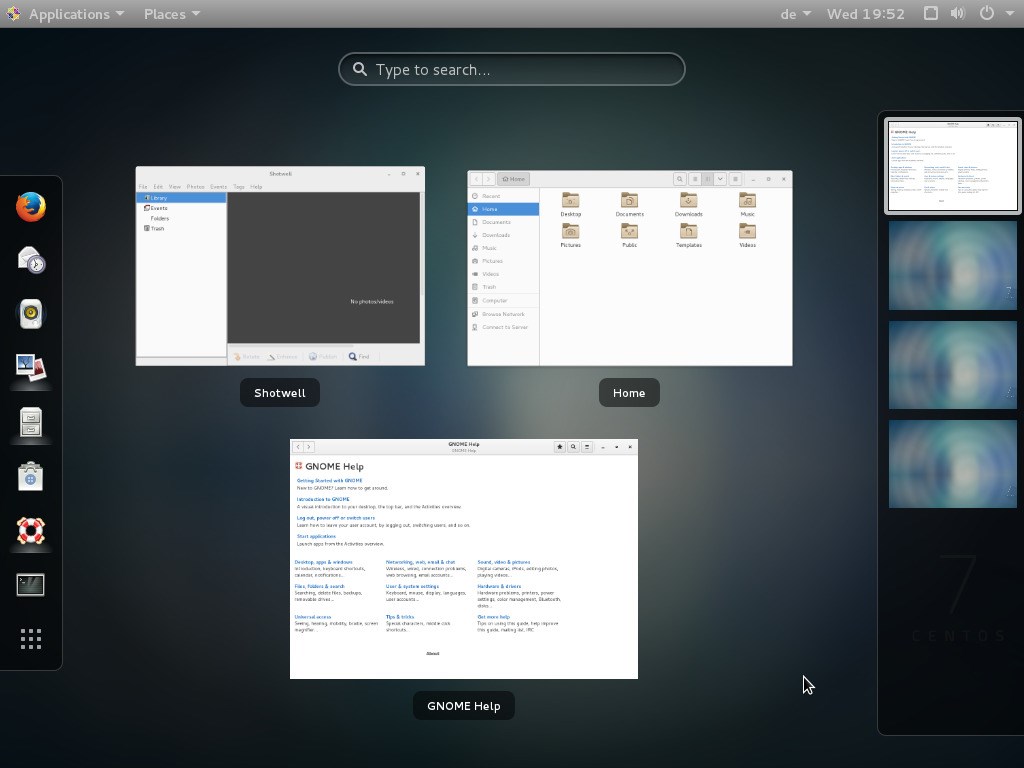Launch Terminal from the dash
The image size is (1024, 768).
[x=31, y=584]
